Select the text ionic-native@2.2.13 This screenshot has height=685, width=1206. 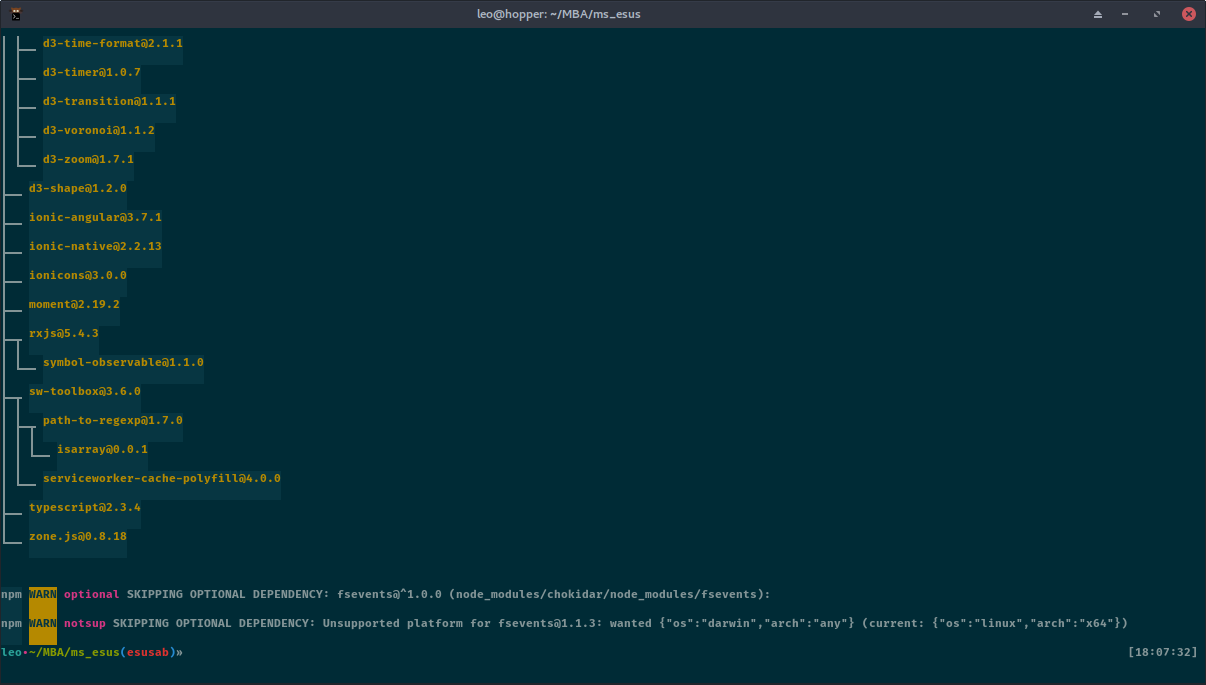pyautogui.click(x=95, y=247)
